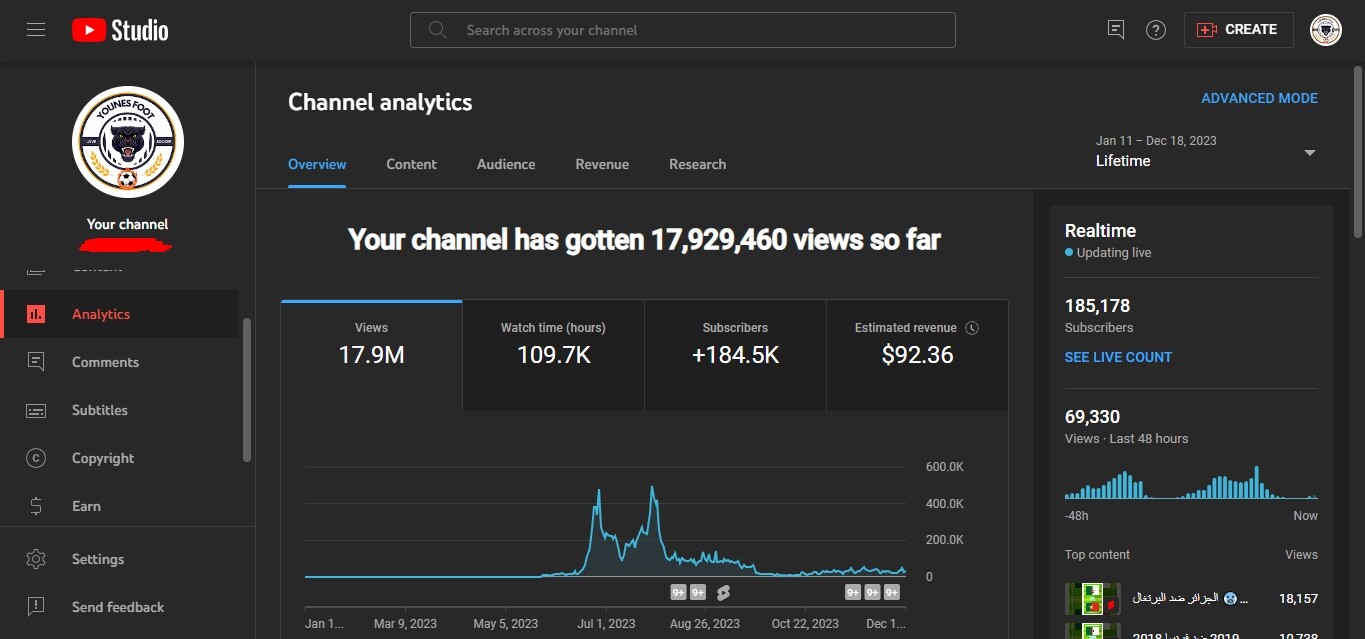Open Comments in the sidebar
Viewport: 1365px width, 639px height.
coord(105,362)
